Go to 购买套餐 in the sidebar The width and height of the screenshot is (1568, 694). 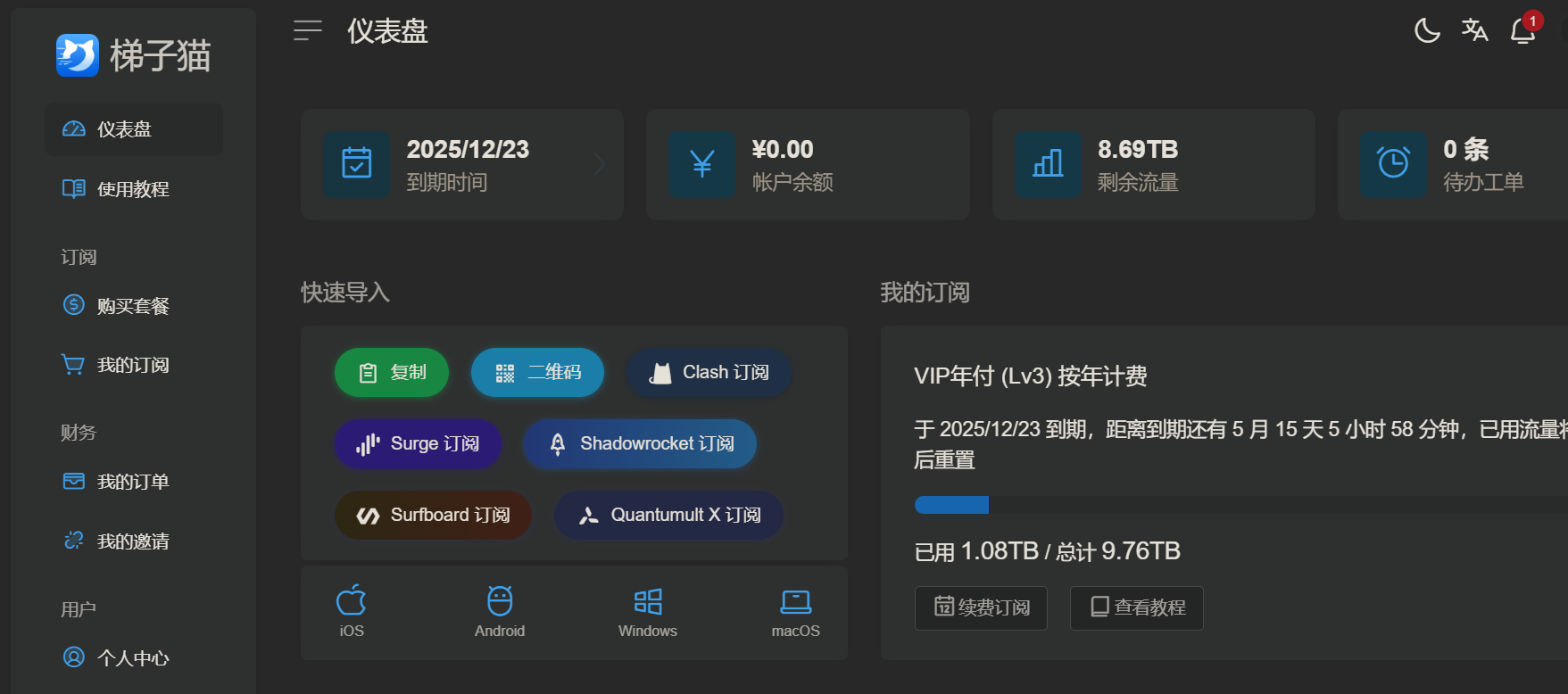click(x=134, y=306)
